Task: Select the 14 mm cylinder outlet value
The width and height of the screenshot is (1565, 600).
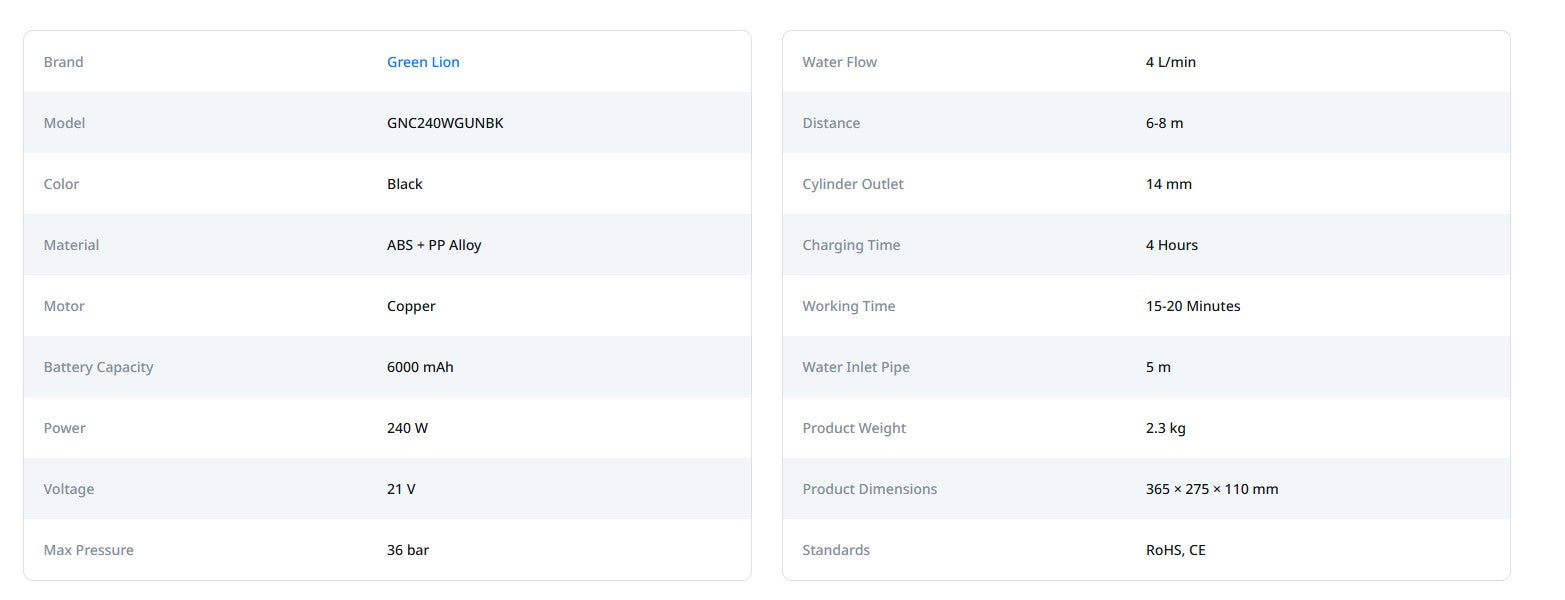Action: [1168, 184]
